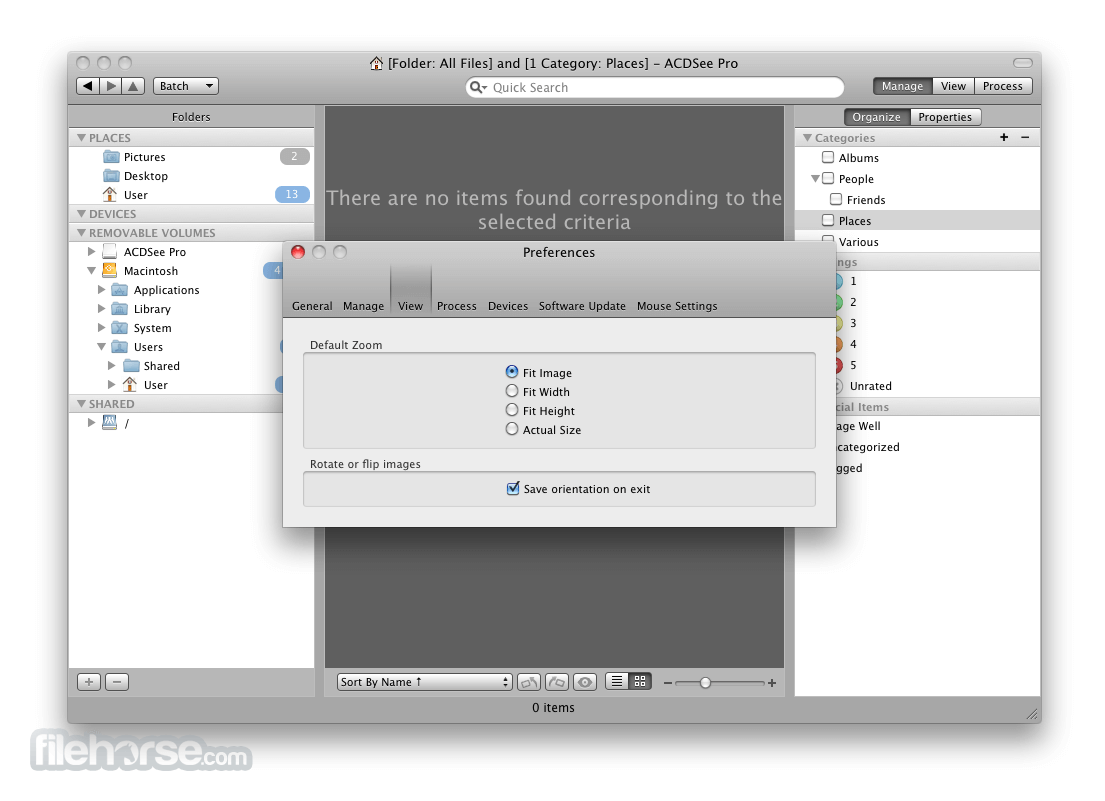1105x801 pixels.
Task: Click the ACDSee Pro volume icon
Action: tap(109, 252)
